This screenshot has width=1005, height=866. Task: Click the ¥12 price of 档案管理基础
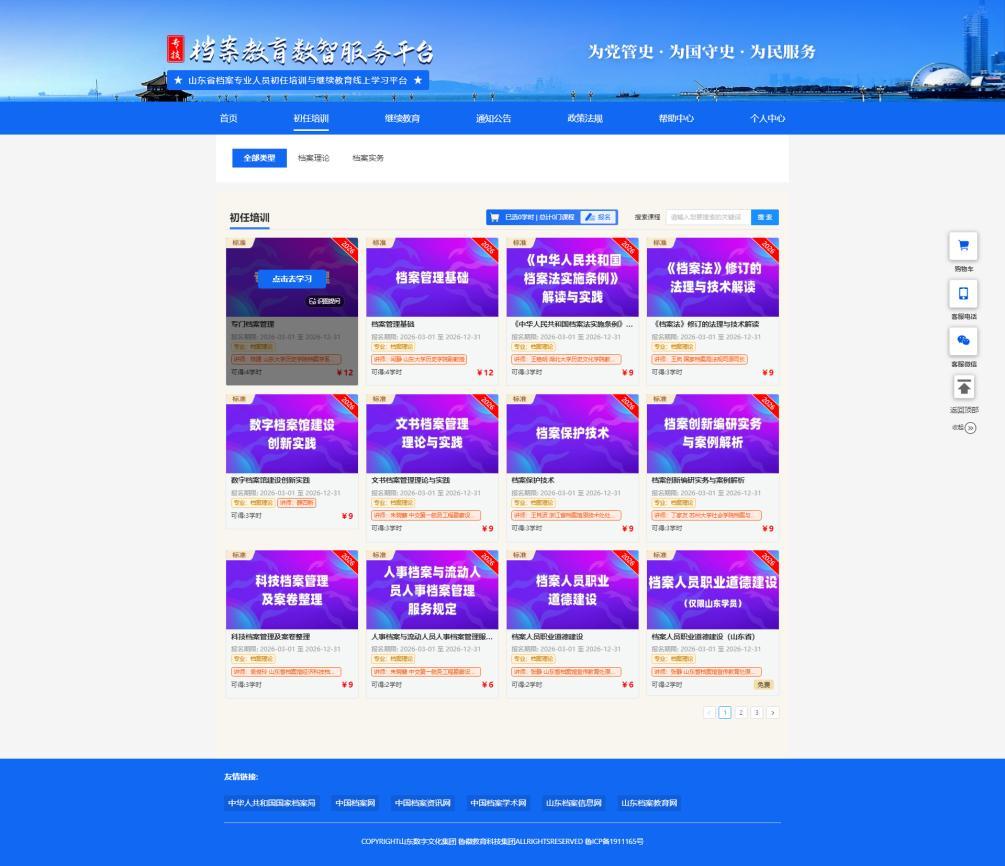(485, 372)
